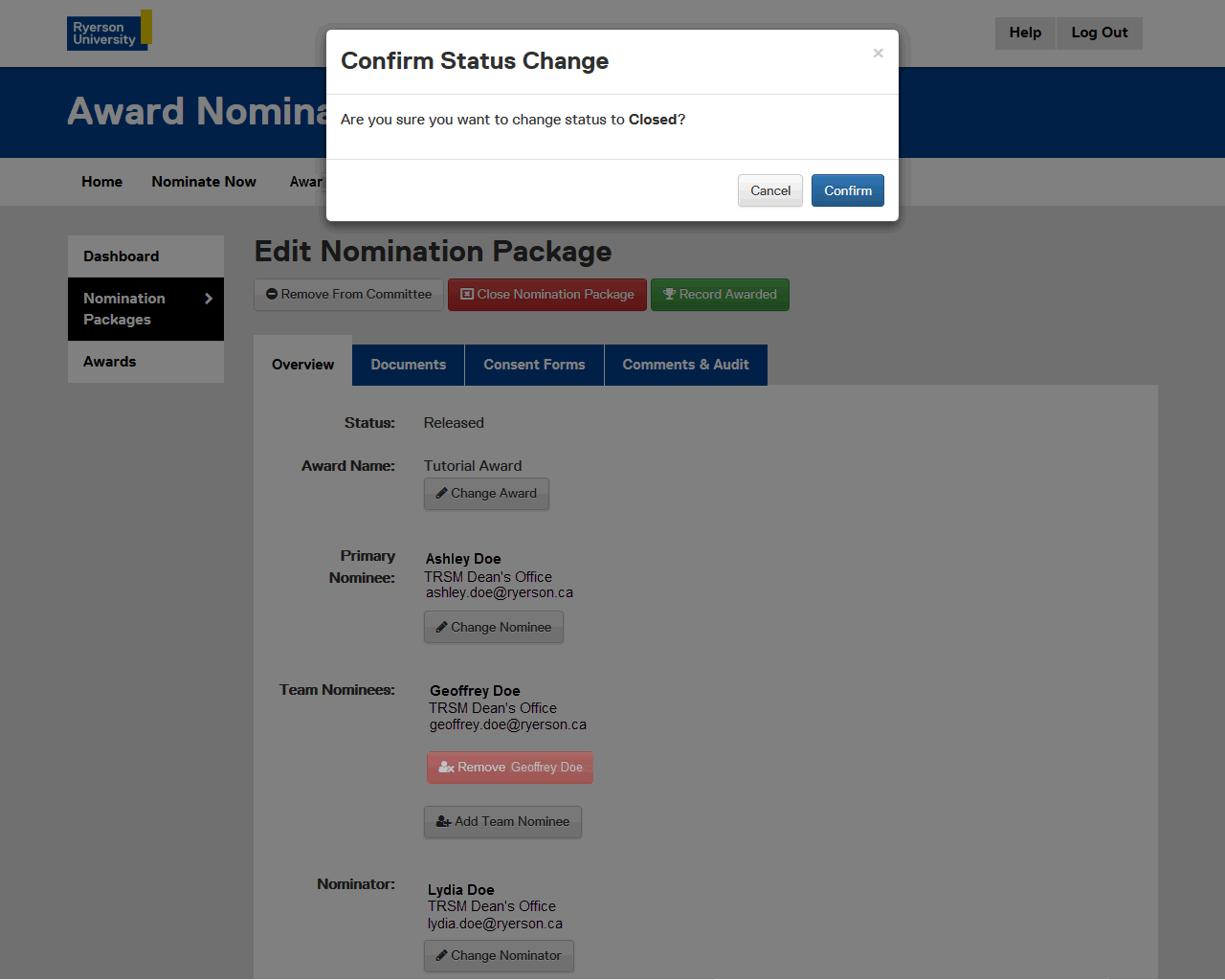Click the add-user icon on Add Team Nominee
Screen dimensions: 1225x980
coord(443,822)
